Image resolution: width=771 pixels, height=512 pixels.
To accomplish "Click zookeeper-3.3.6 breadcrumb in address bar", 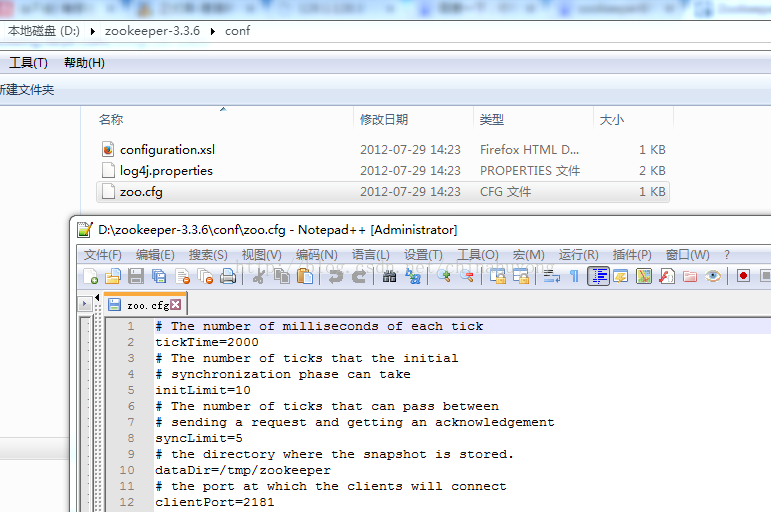I will point(152,31).
